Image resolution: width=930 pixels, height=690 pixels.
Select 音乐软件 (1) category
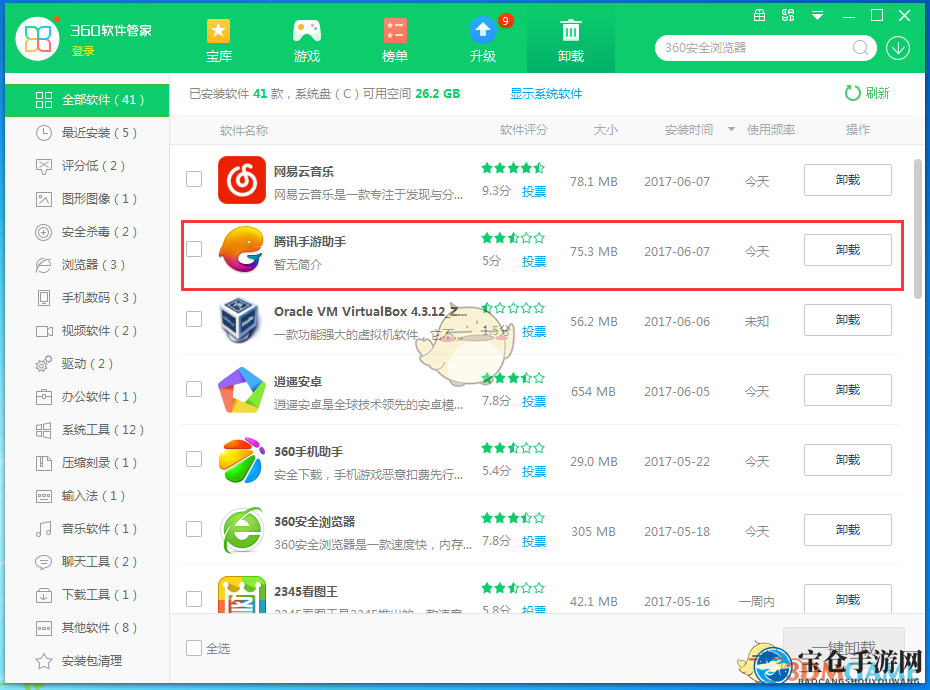(x=87, y=529)
